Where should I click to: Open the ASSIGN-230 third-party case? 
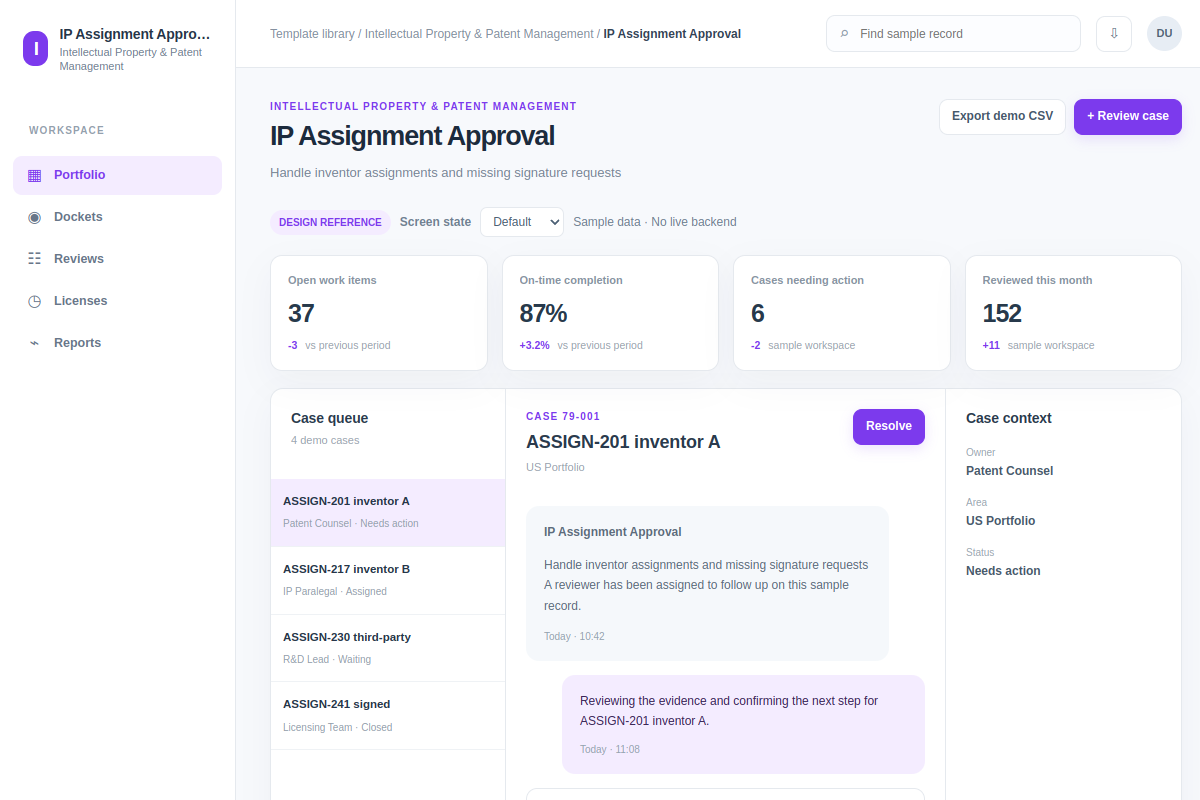388,648
